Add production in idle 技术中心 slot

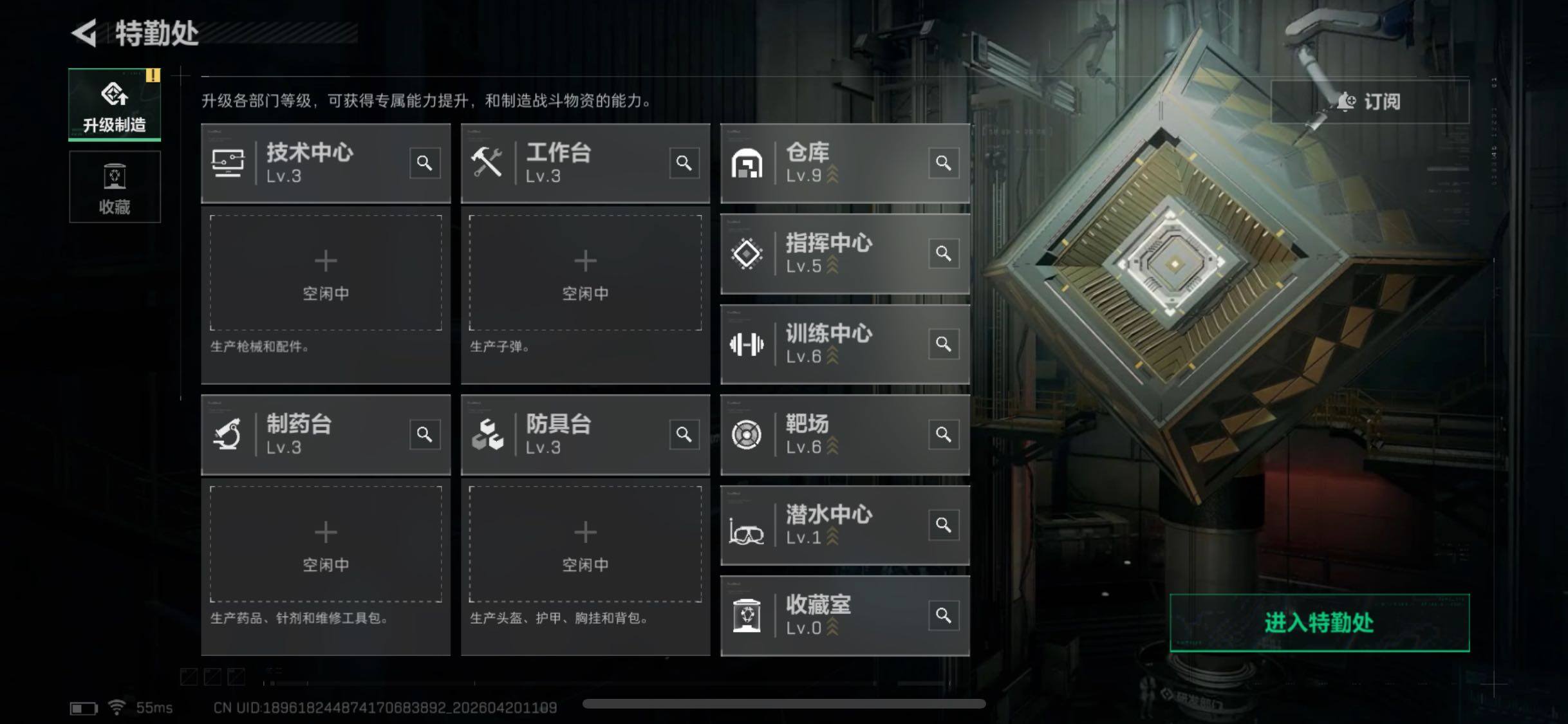click(x=326, y=273)
